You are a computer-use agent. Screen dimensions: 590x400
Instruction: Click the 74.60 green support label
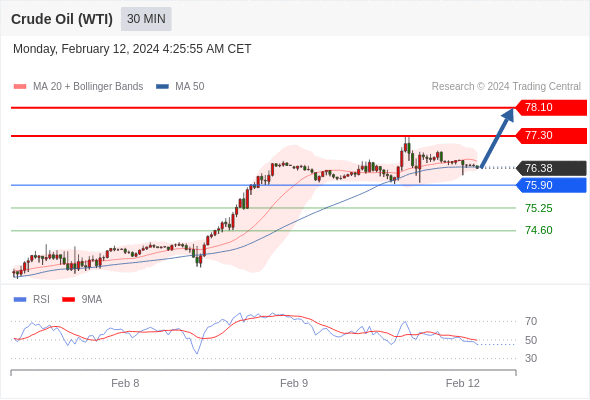pyautogui.click(x=539, y=230)
